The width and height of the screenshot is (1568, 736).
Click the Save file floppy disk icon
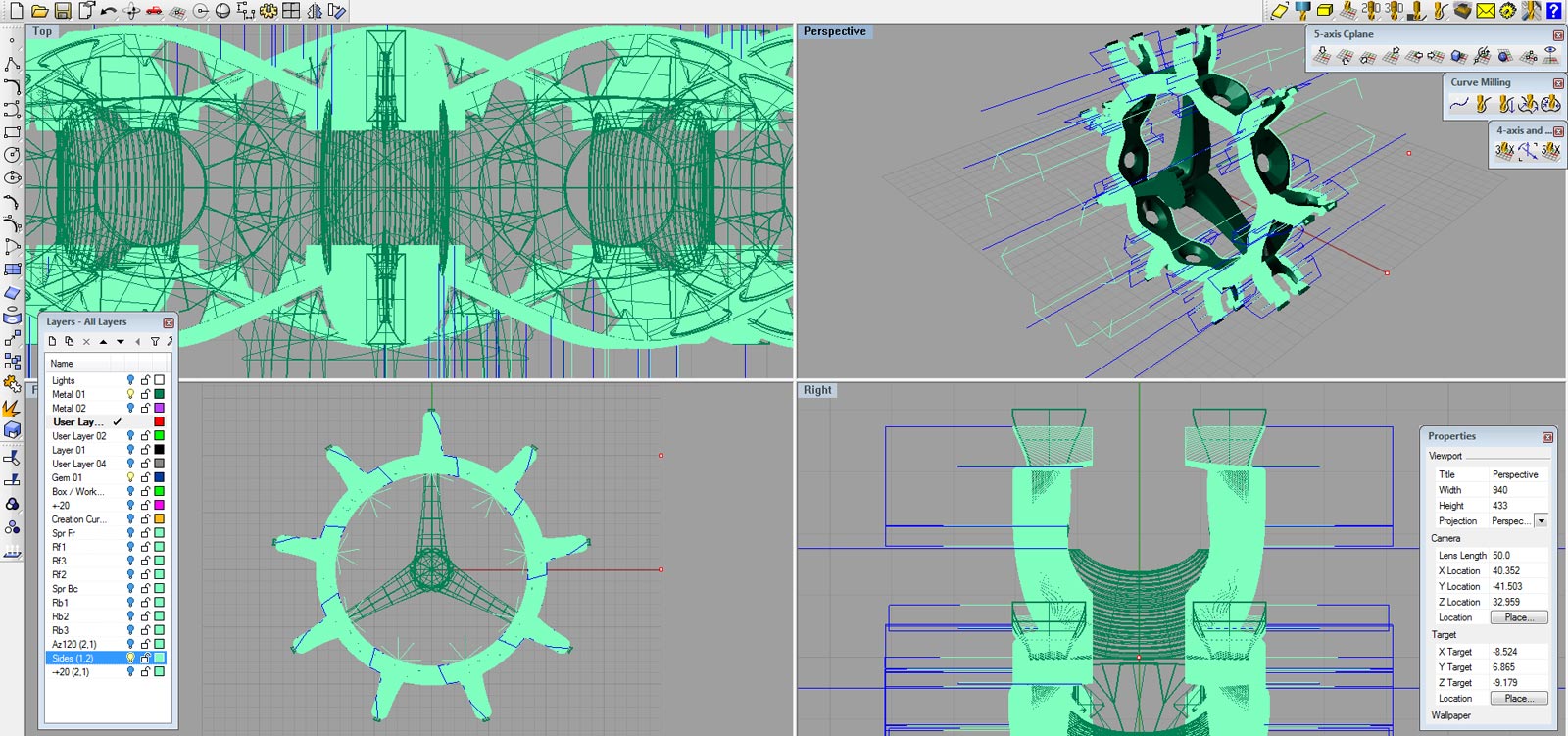[62, 11]
